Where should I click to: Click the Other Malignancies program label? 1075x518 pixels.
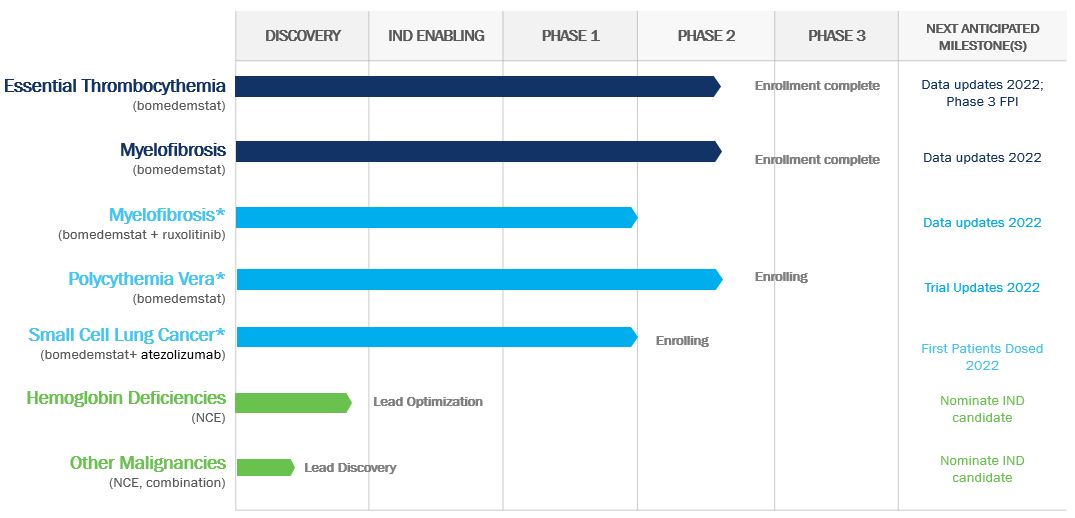pyautogui.click(x=147, y=463)
